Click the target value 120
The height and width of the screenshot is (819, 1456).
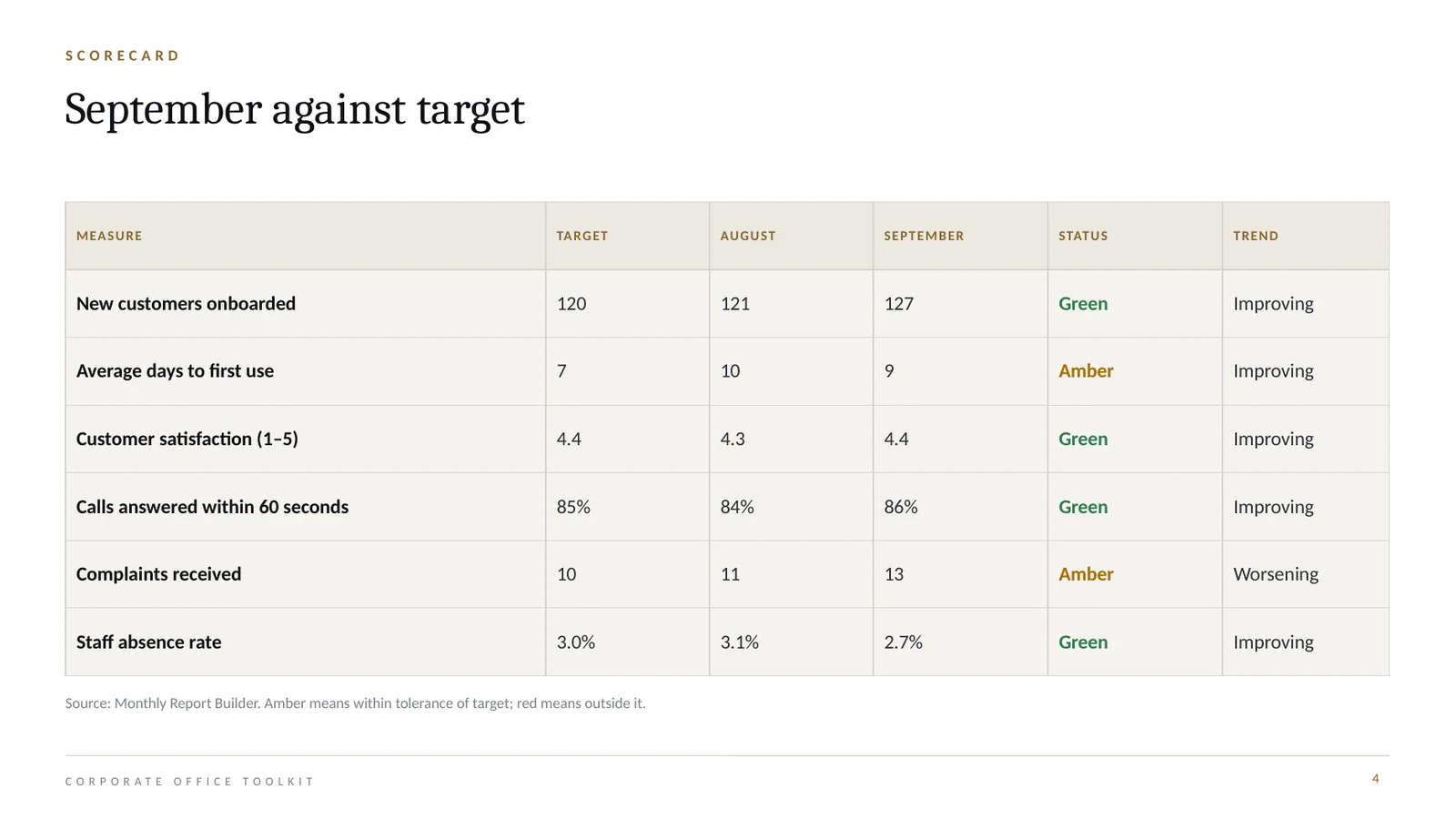[571, 304]
